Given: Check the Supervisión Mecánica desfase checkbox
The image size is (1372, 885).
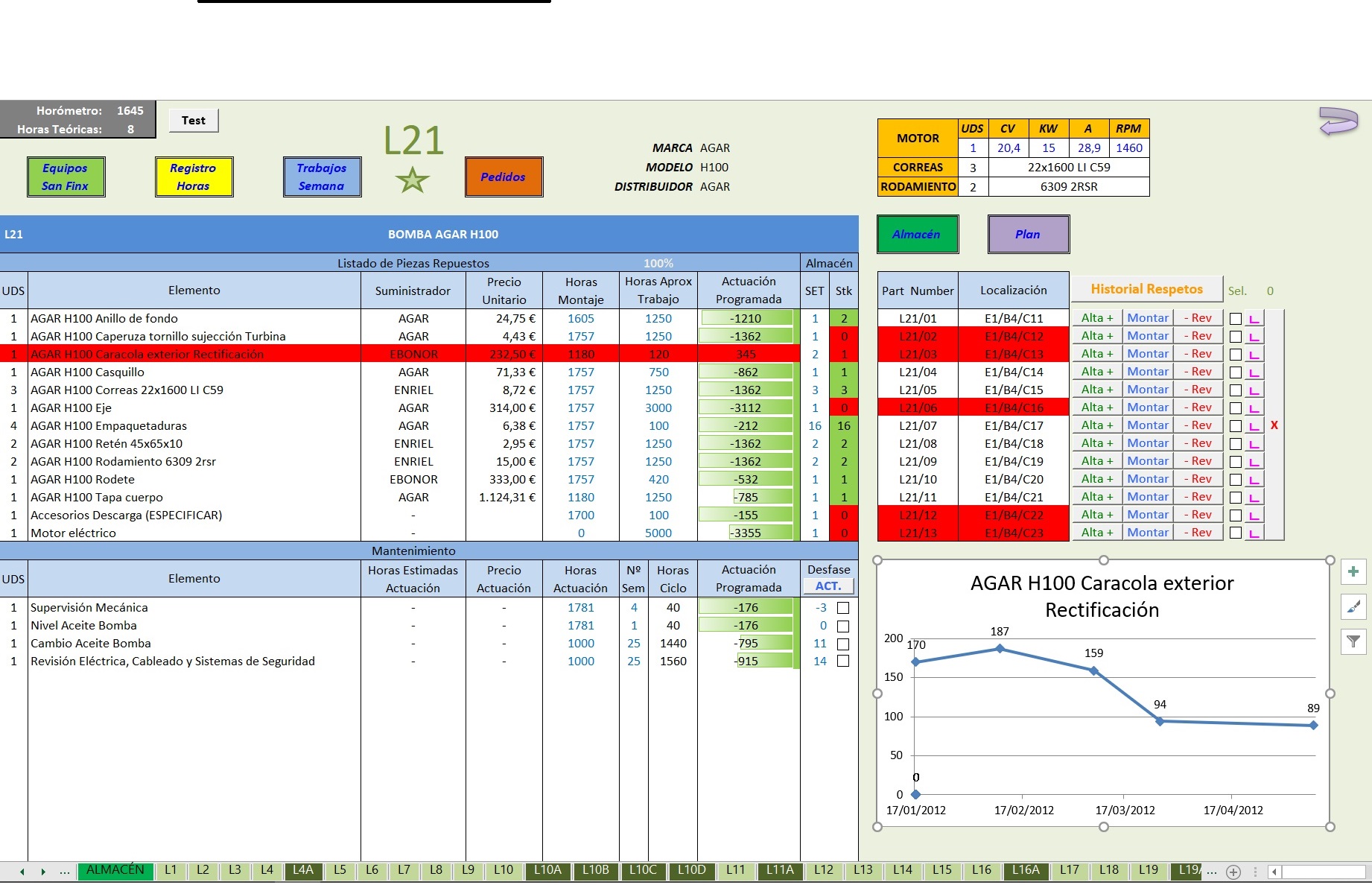Looking at the screenshot, I should pyautogui.click(x=843, y=608).
